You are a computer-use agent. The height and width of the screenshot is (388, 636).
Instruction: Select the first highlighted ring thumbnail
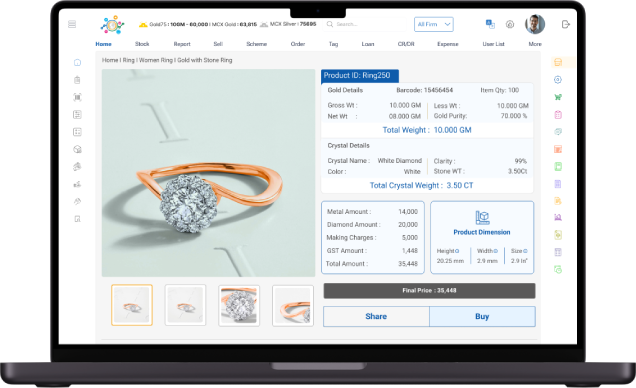[x=132, y=305]
